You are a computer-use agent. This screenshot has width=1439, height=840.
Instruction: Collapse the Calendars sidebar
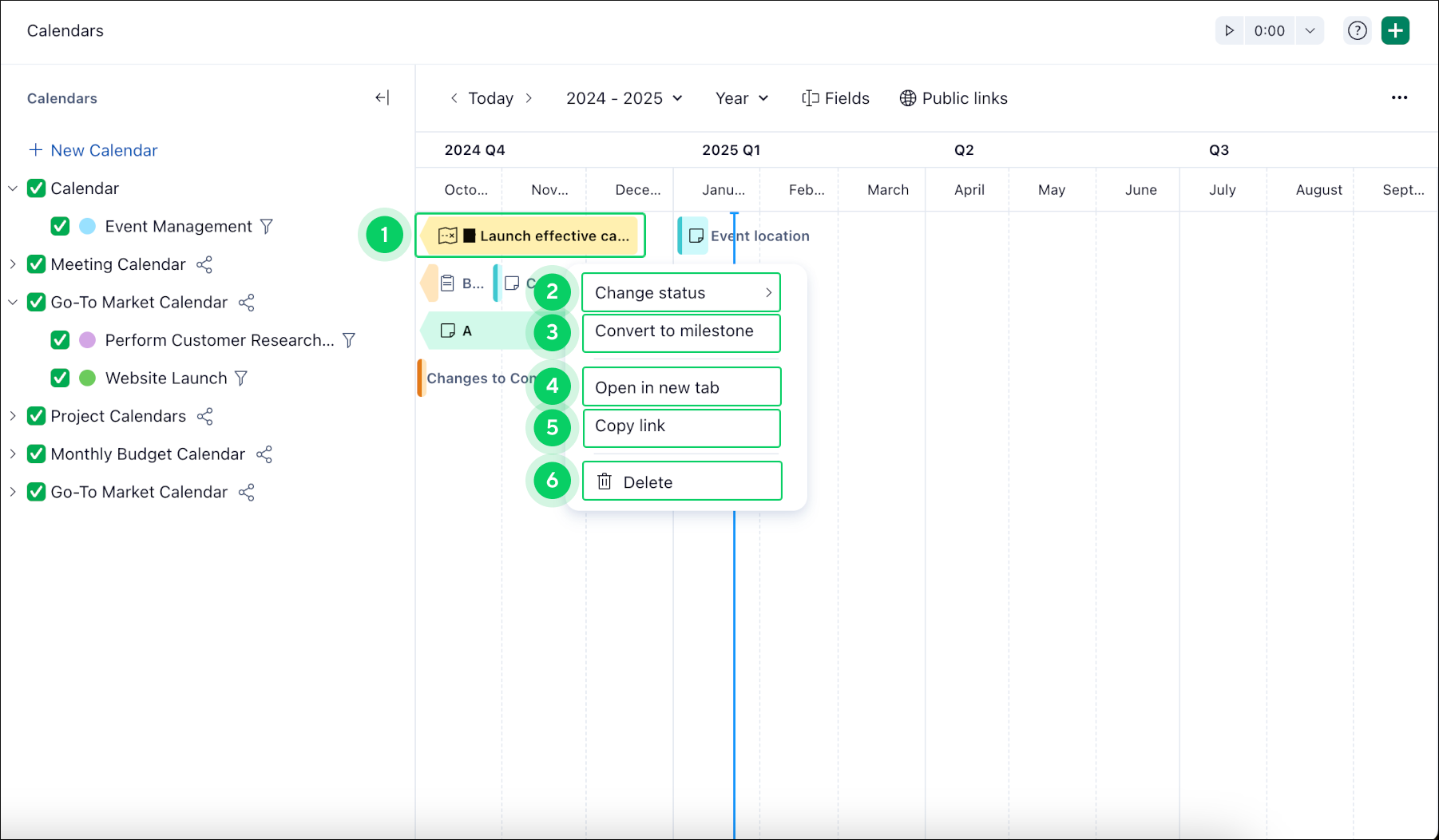pos(382,97)
